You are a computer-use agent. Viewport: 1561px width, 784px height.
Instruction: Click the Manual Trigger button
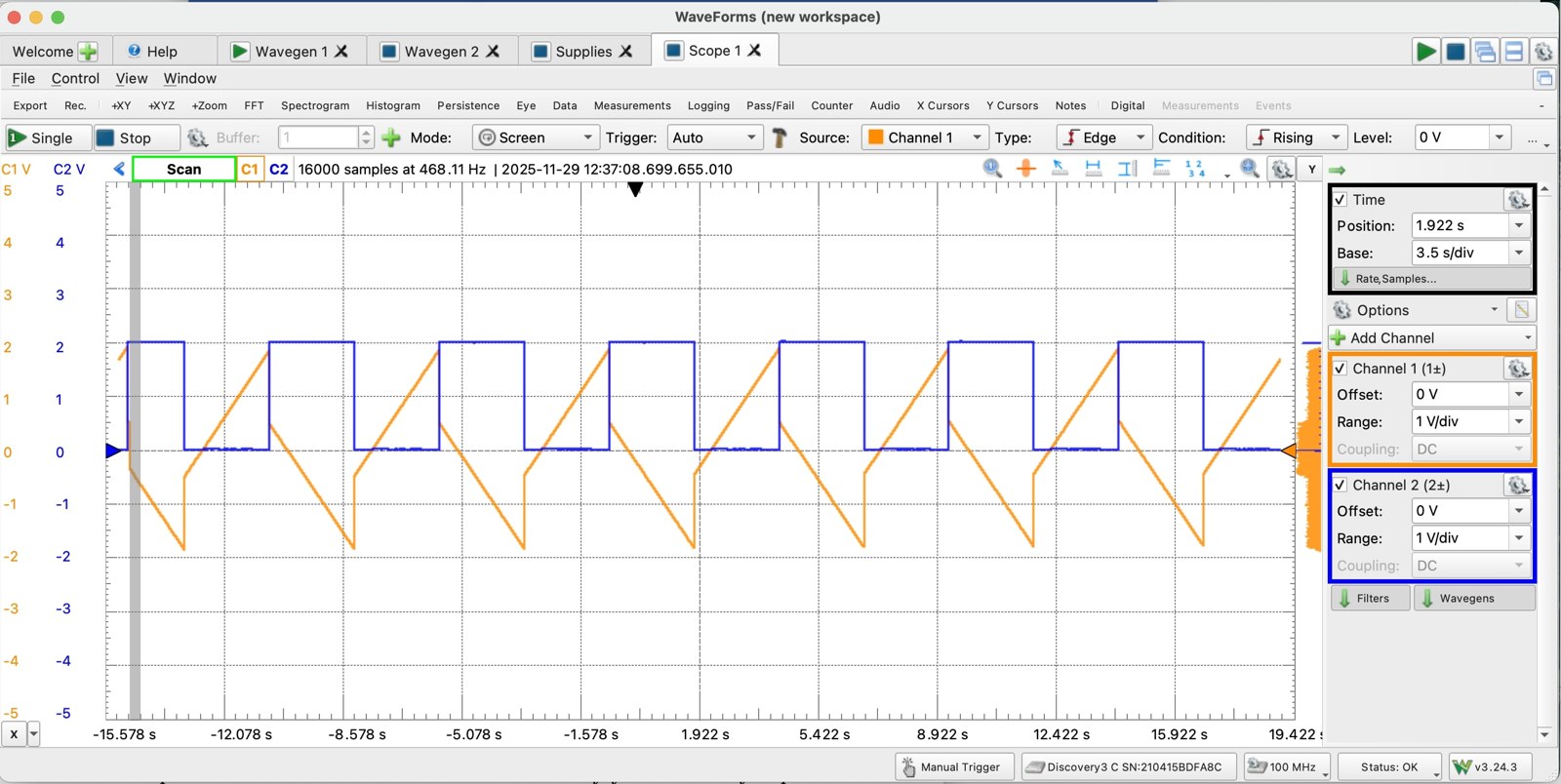point(954,767)
